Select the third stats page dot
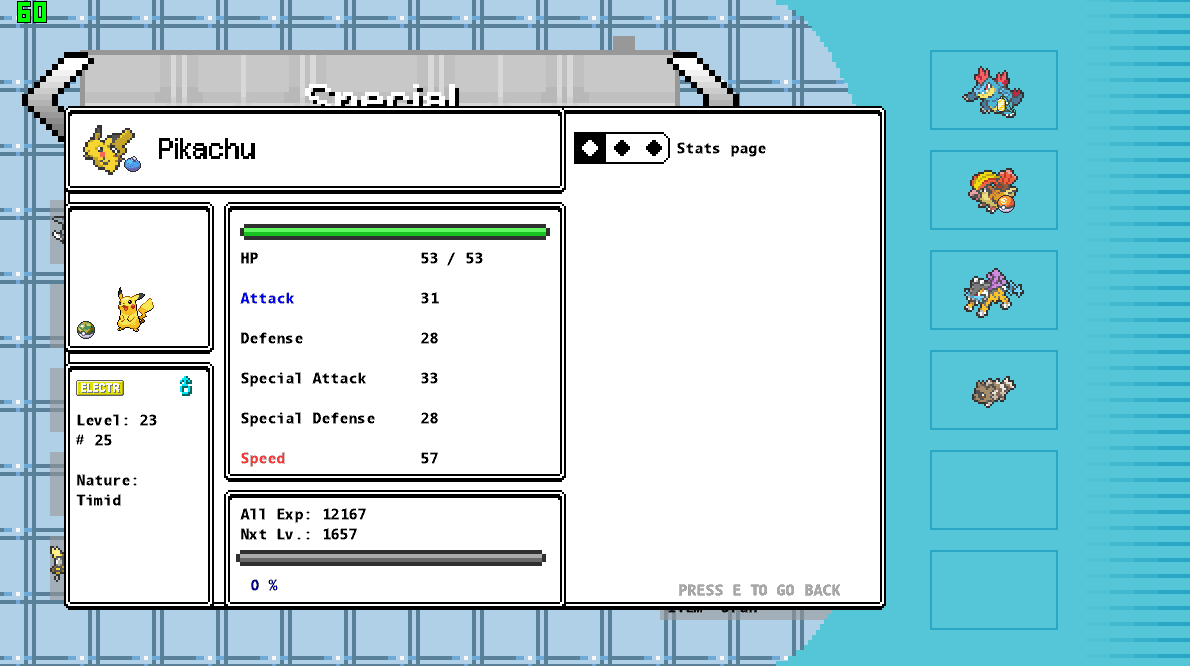The image size is (1190, 666). click(x=653, y=148)
